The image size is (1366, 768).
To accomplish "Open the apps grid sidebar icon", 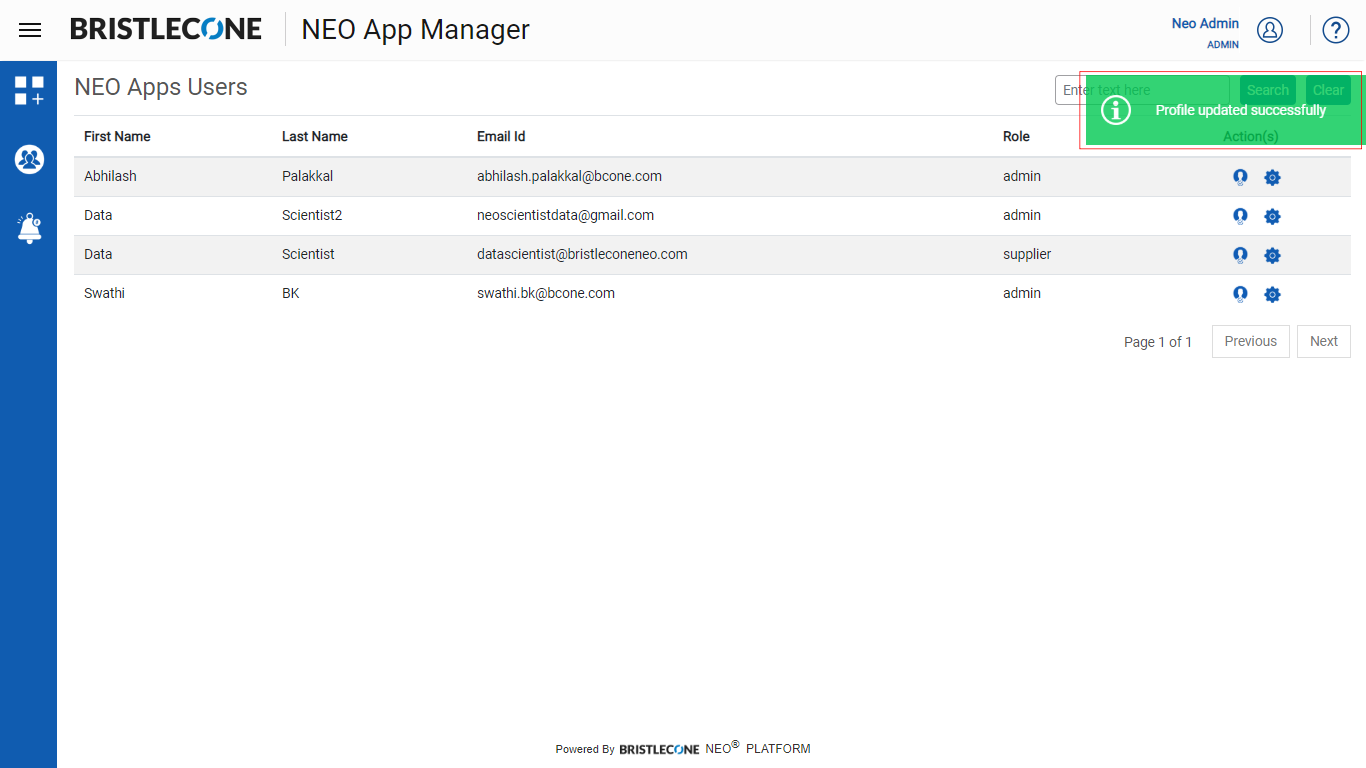I will pyautogui.click(x=29, y=90).
